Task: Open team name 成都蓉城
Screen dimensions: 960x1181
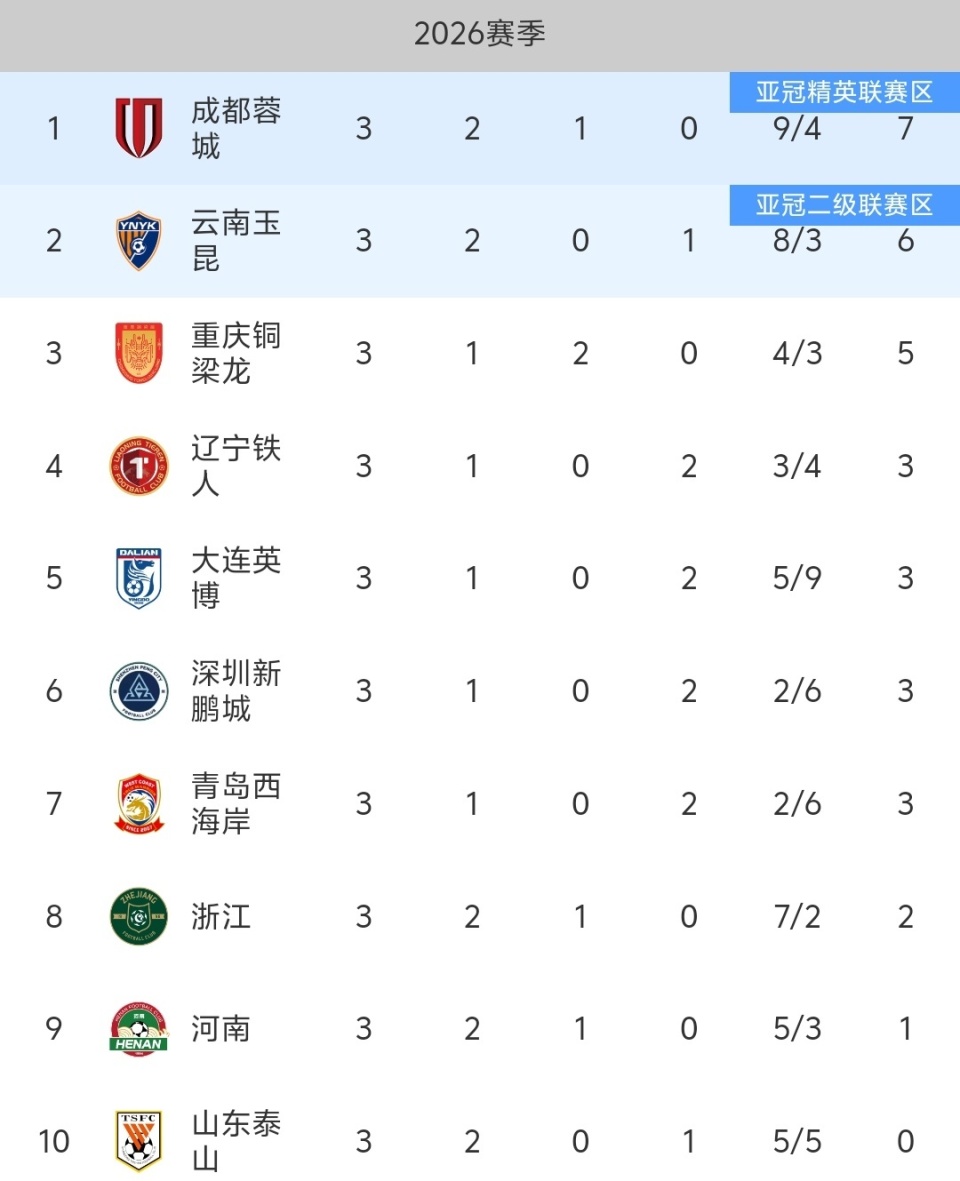Action: (x=236, y=128)
